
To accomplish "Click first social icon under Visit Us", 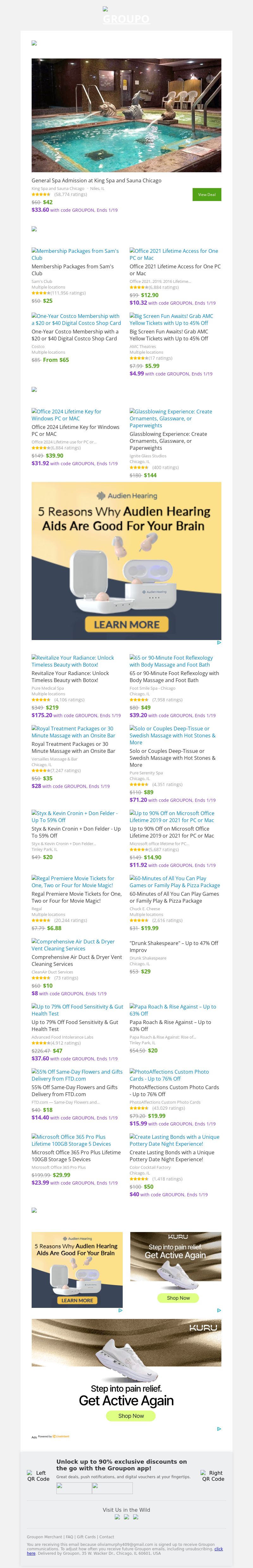I will [118, 1516].
